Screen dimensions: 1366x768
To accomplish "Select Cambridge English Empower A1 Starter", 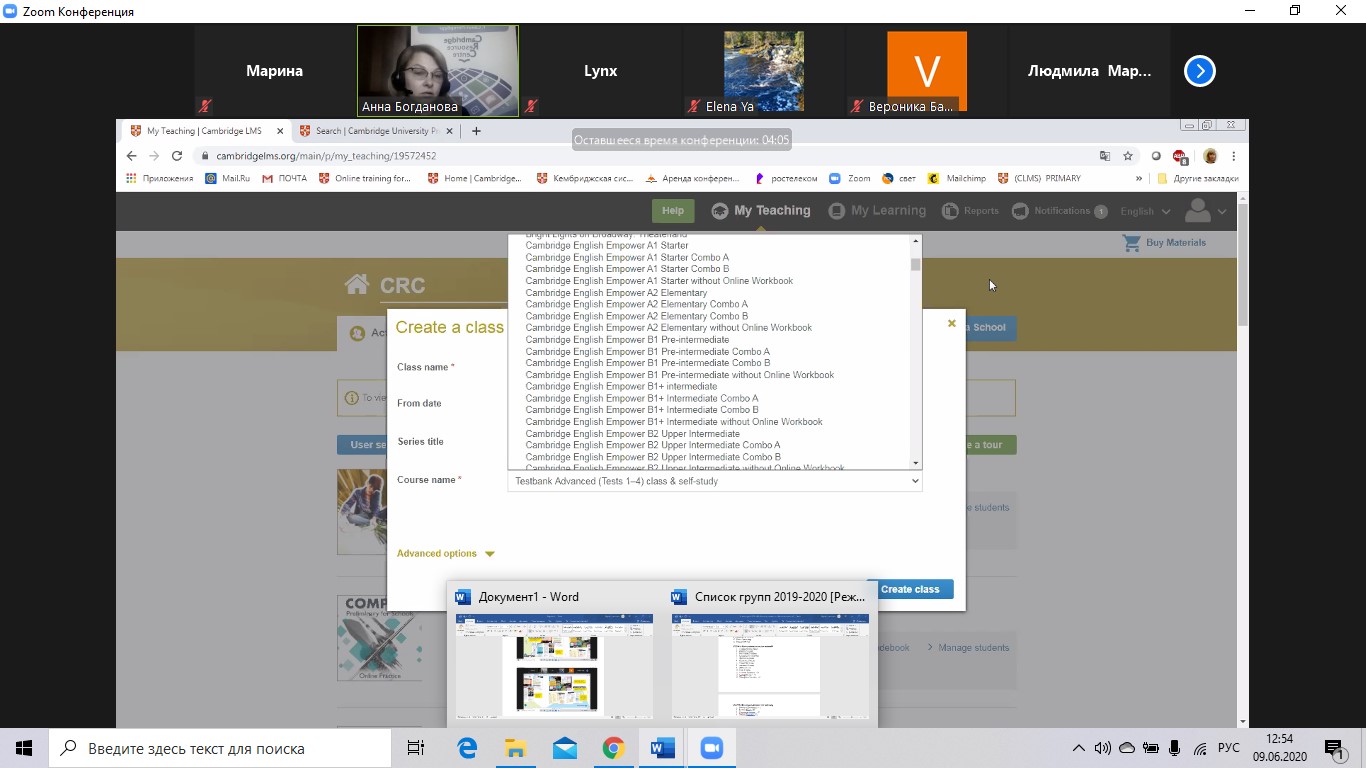I will (607, 245).
